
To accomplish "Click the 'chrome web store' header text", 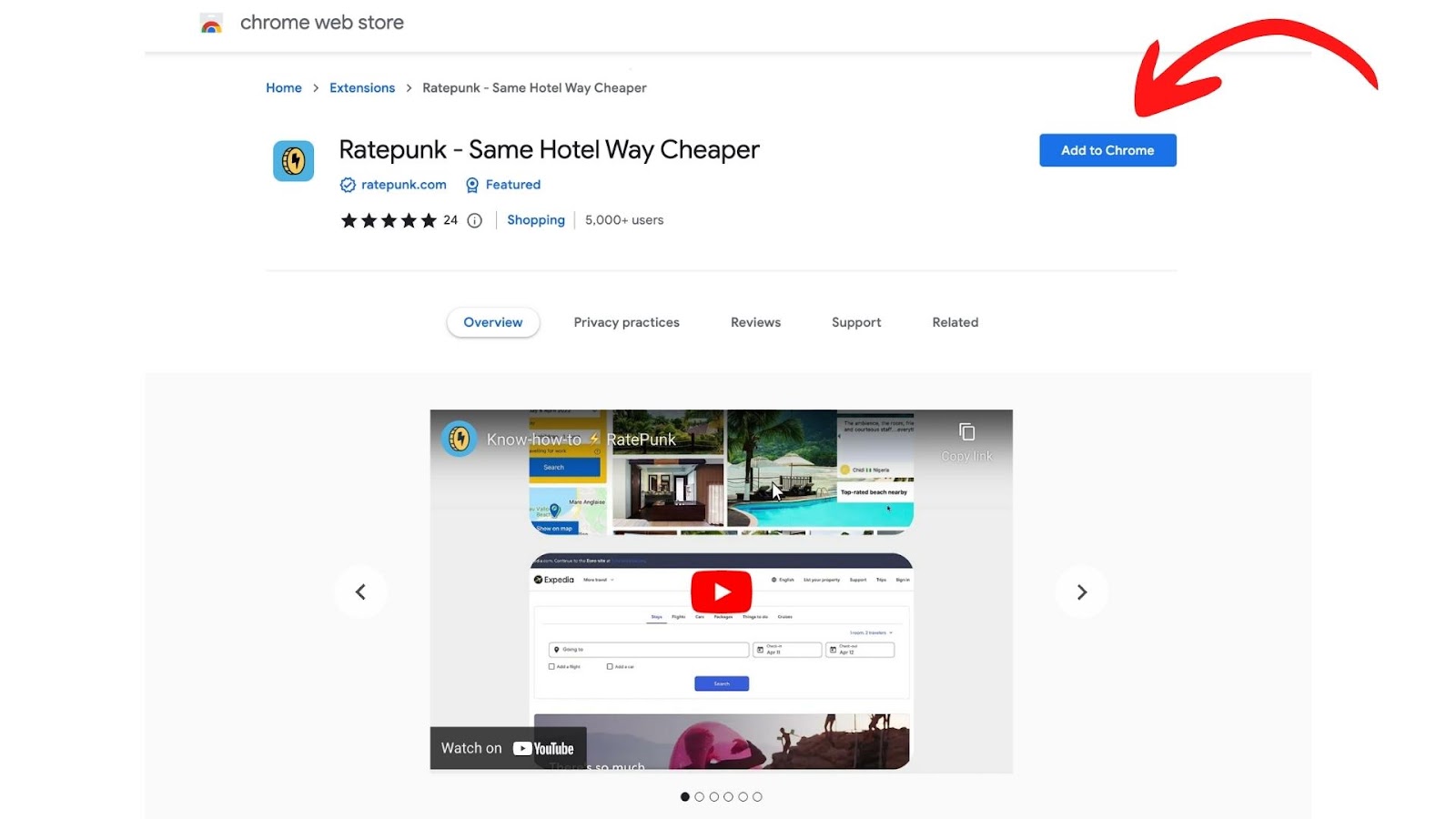I will pyautogui.click(x=322, y=23).
